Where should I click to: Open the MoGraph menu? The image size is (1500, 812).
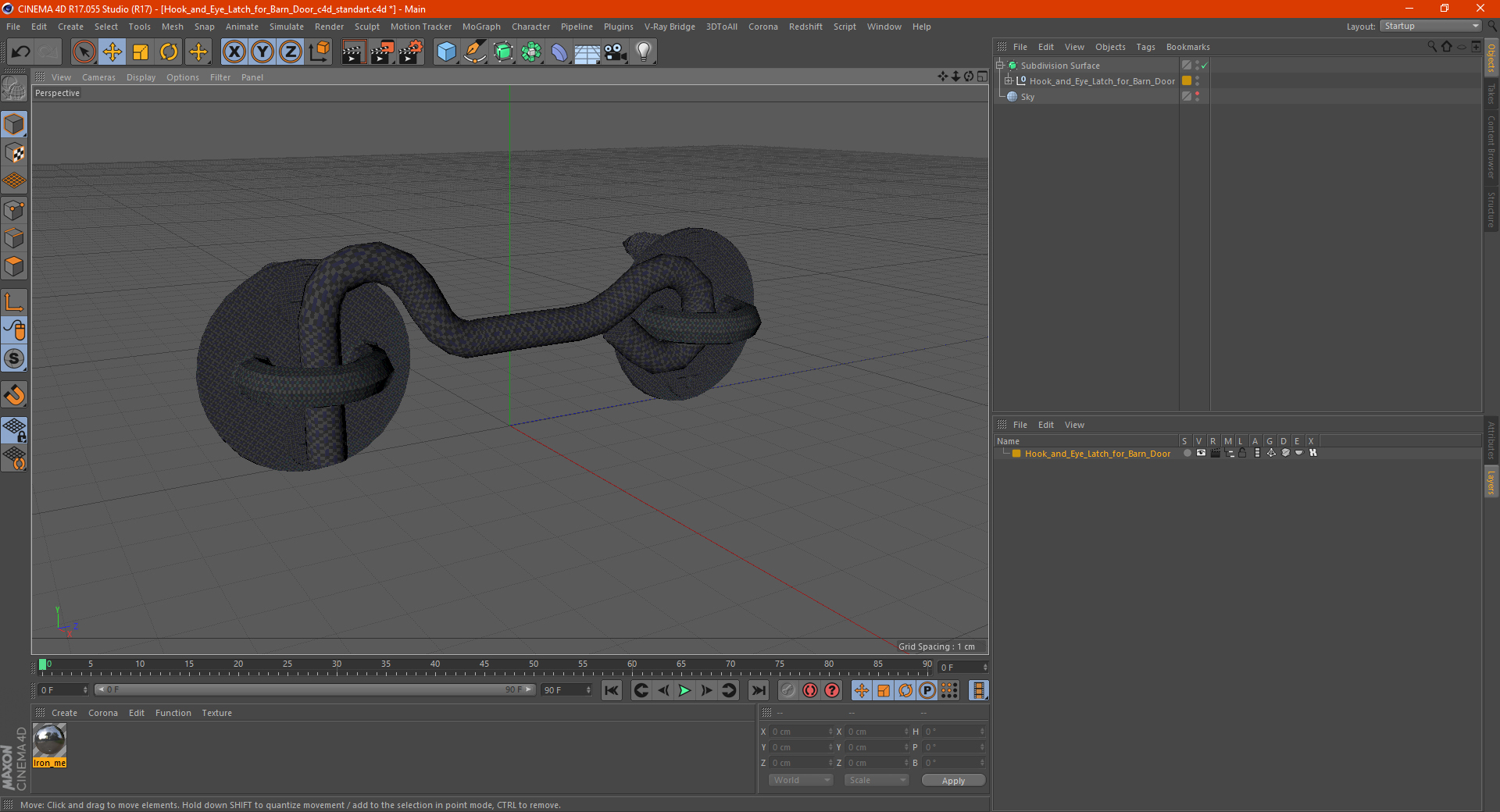[481, 27]
